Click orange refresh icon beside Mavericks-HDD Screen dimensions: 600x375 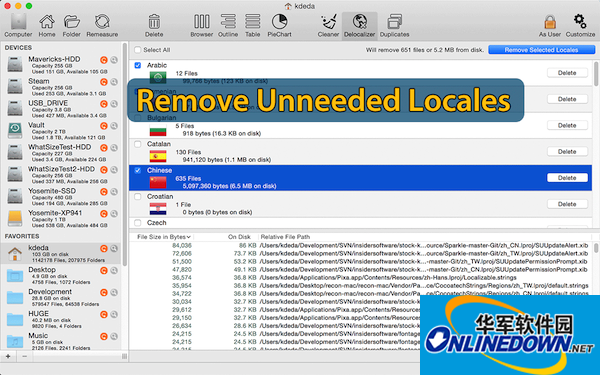pos(104,60)
